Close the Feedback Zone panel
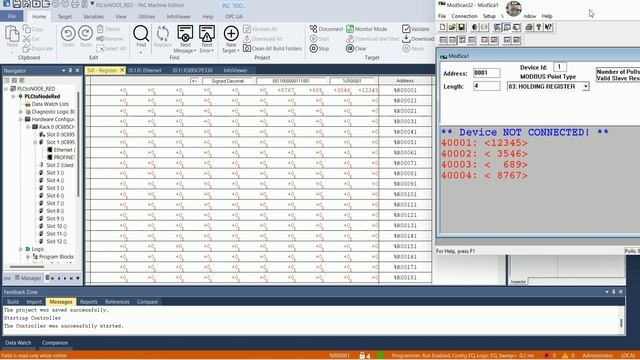This screenshot has width=640, height=360. [x=621, y=292]
